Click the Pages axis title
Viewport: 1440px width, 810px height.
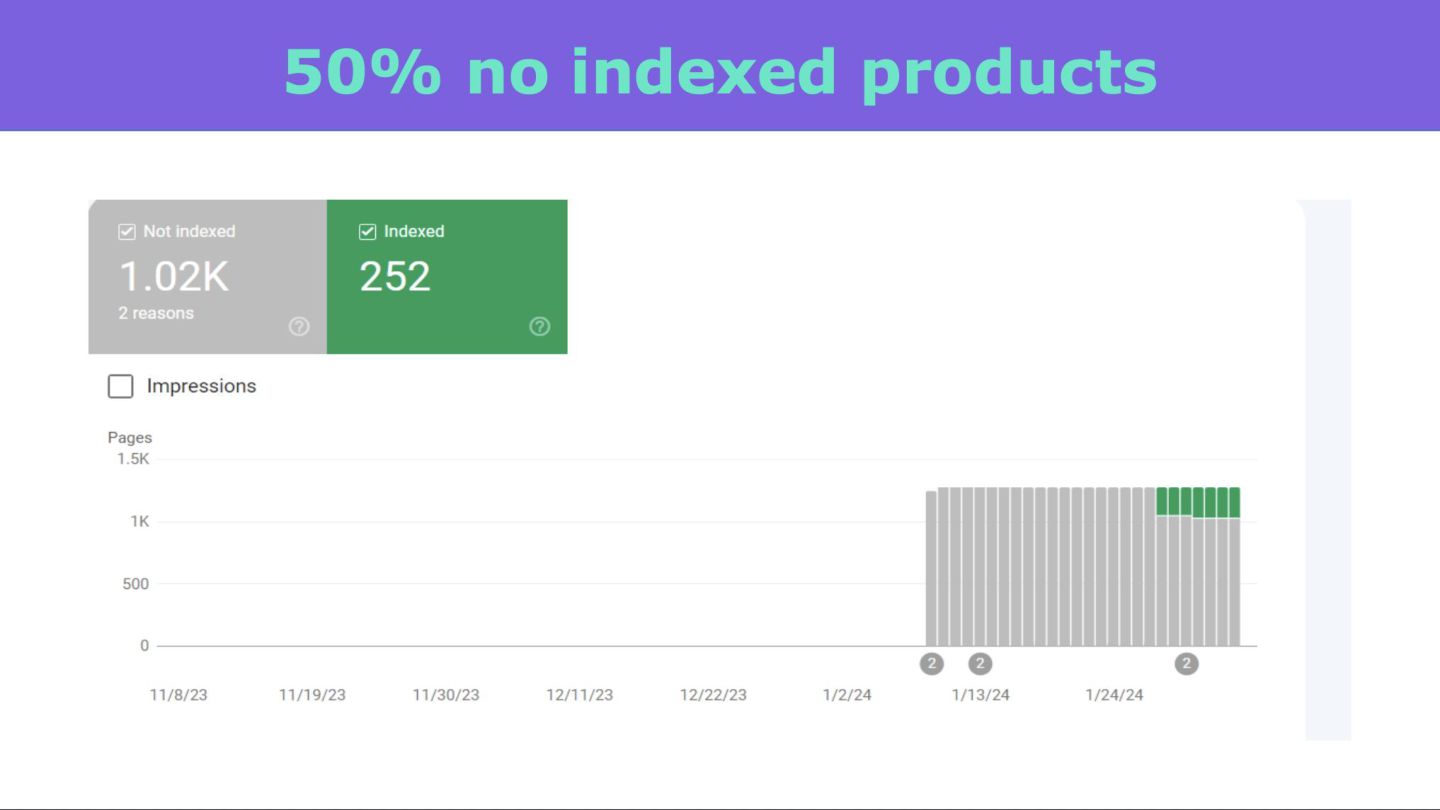pos(130,437)
